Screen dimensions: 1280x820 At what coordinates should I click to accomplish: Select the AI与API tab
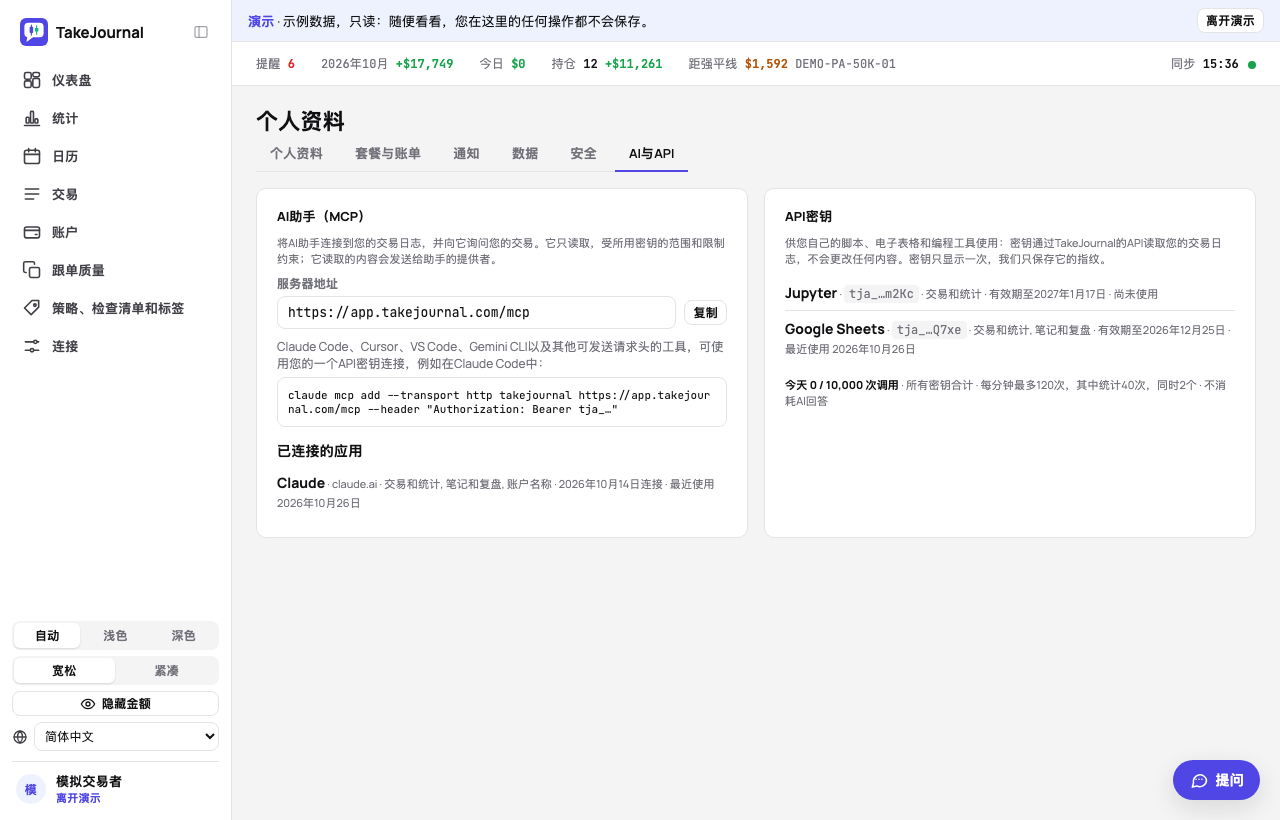coord(651,154)
